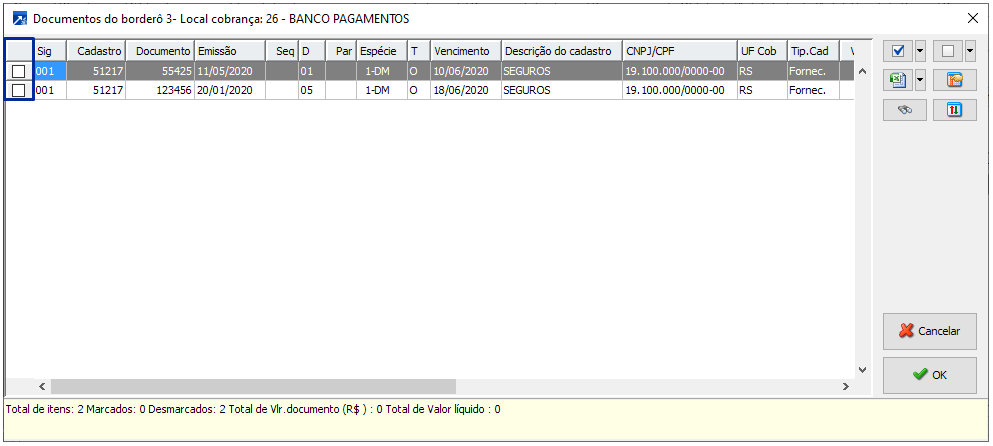Click CNPJ 19.100.000/0000-00 in the first row

point(680,72)
